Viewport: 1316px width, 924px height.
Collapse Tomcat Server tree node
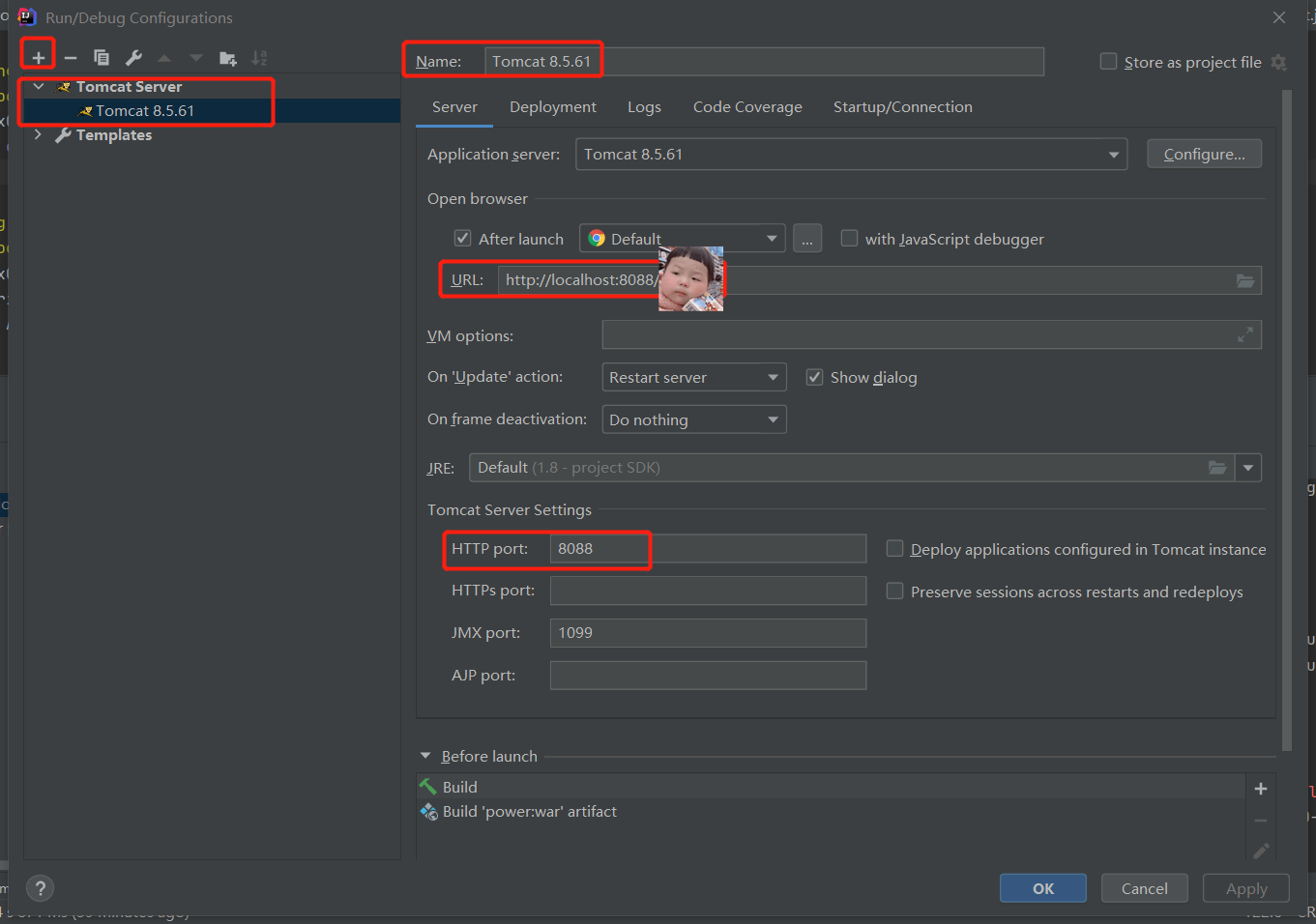39,87
